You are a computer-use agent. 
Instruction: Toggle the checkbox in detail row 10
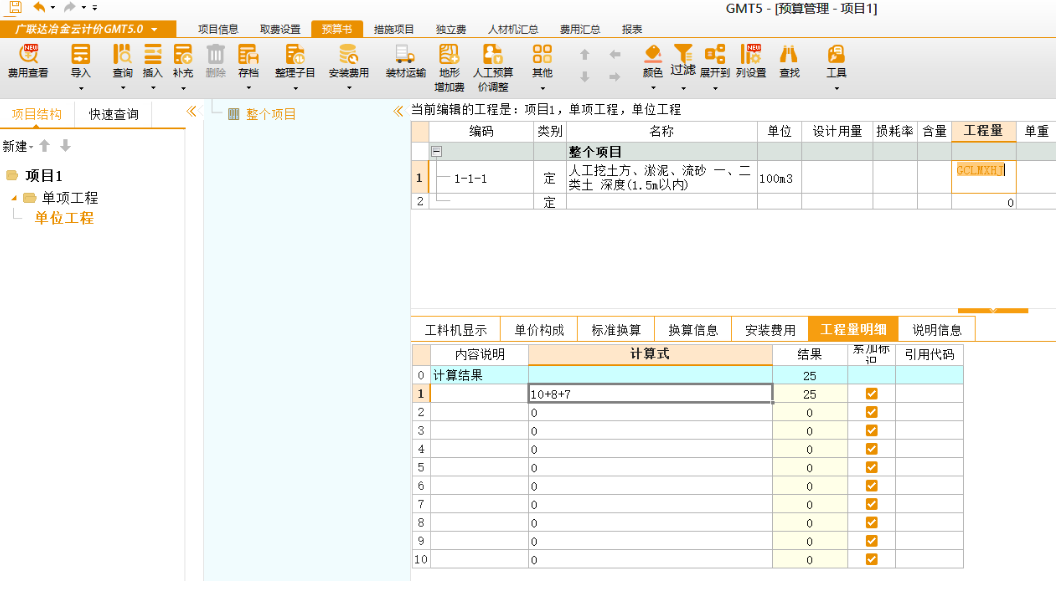coord(871,559)
